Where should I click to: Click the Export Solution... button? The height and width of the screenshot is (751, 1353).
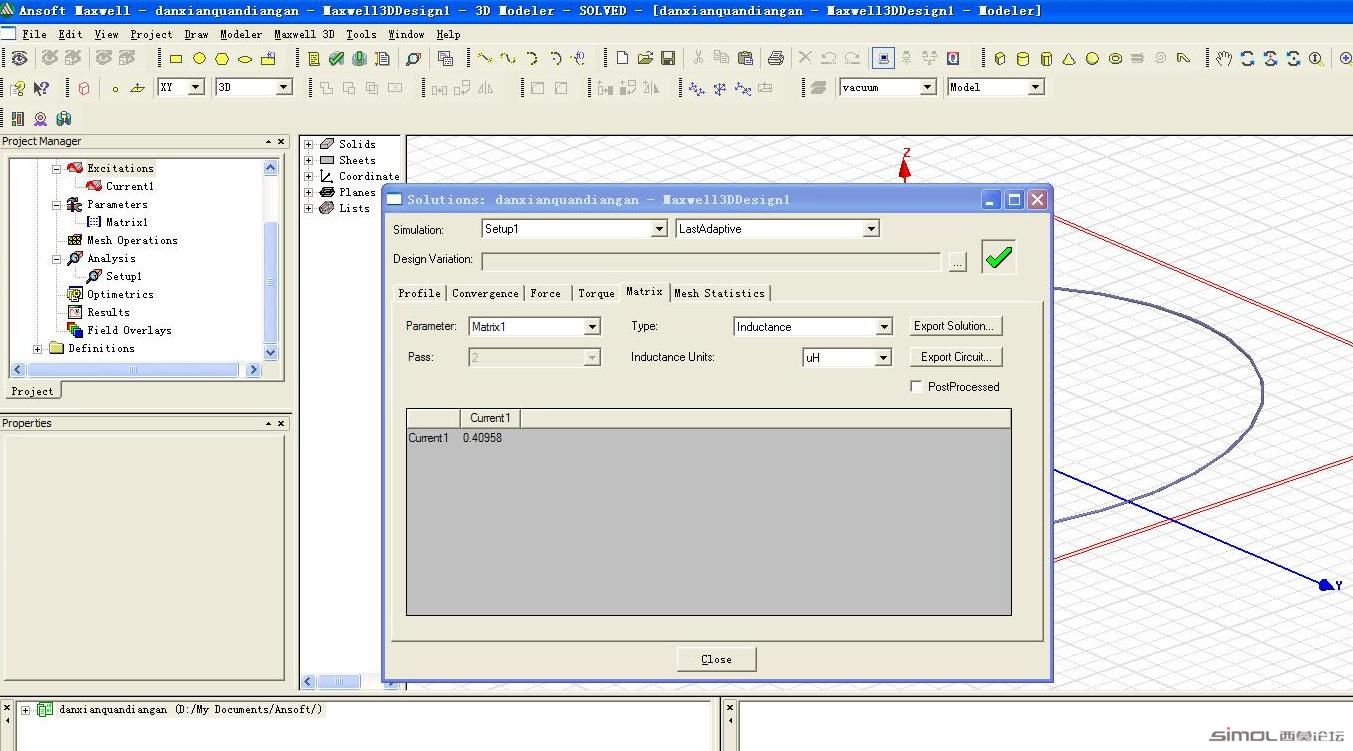click(954, 326)
